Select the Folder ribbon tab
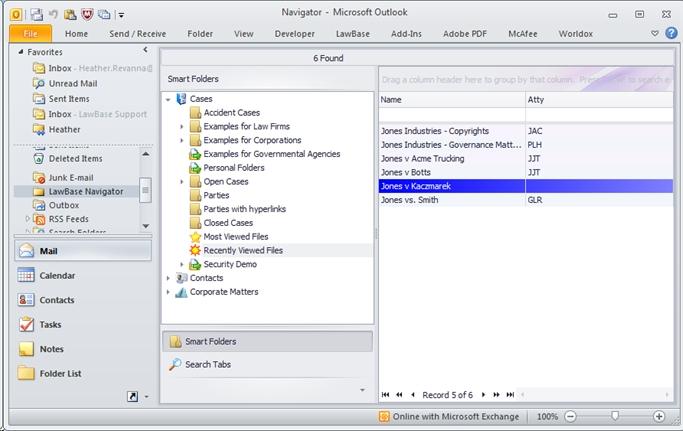Screen dimensions: 683x431 [200, 34]
